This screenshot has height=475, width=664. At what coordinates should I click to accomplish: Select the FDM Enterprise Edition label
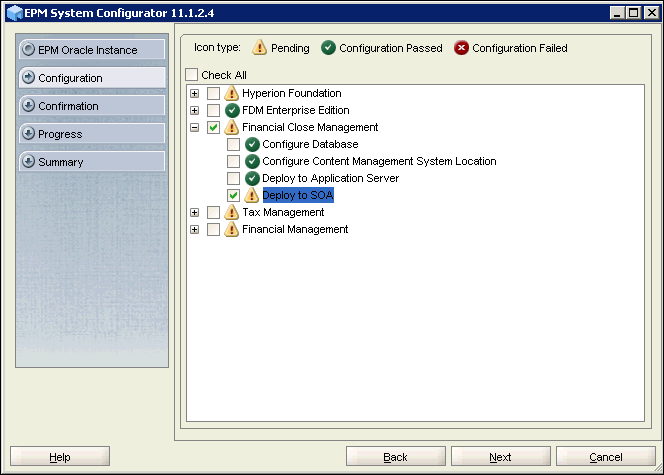[296, 110]
